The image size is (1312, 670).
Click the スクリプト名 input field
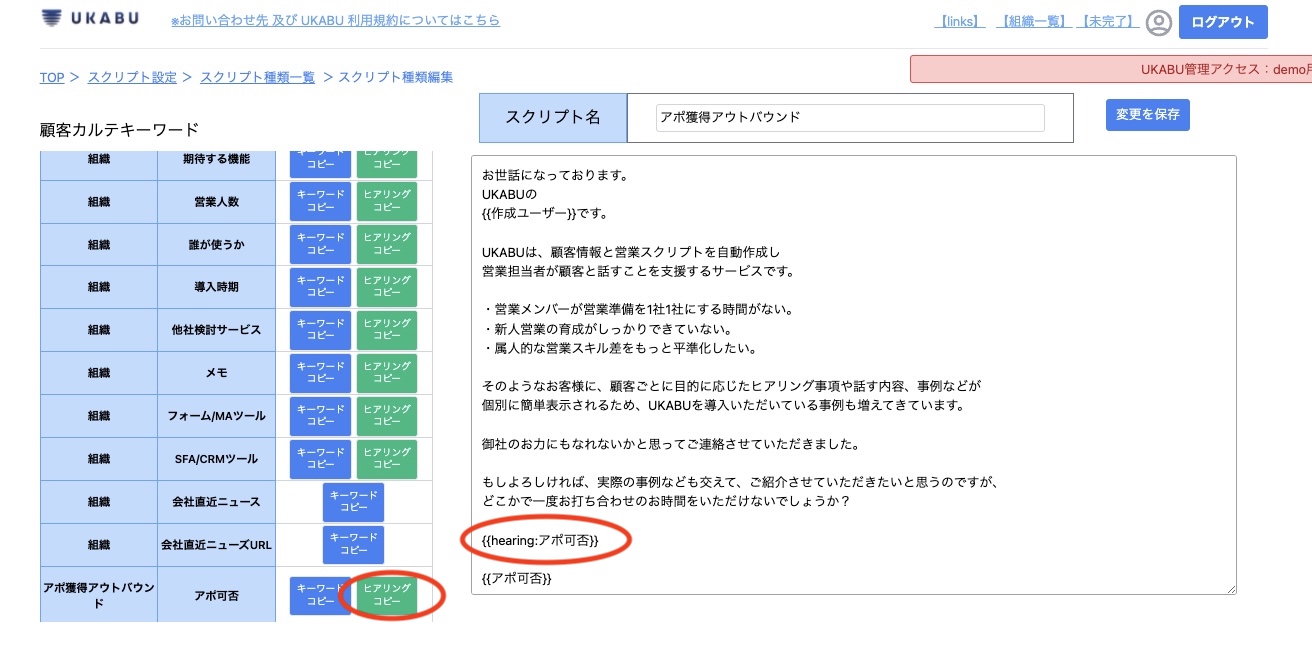(848, 118)
